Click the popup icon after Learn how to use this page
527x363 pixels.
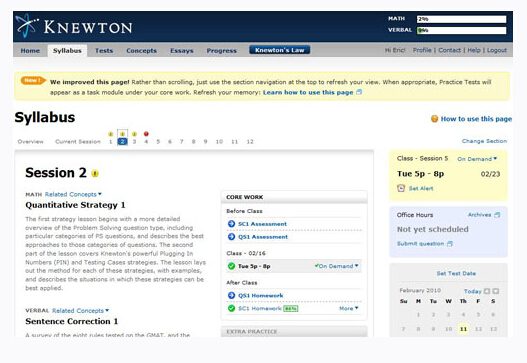[x=359, y=92]
